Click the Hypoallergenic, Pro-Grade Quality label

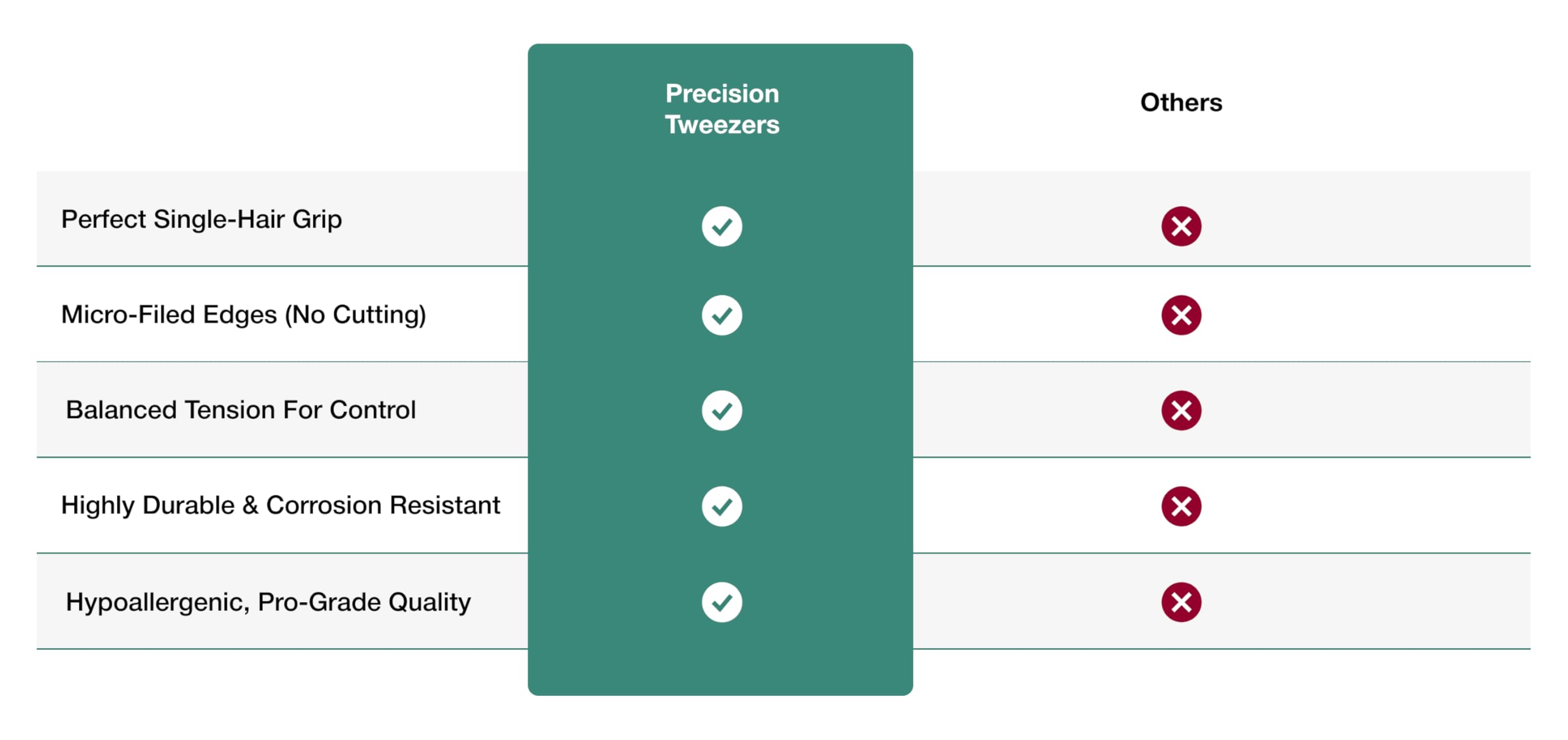point(268,602)
